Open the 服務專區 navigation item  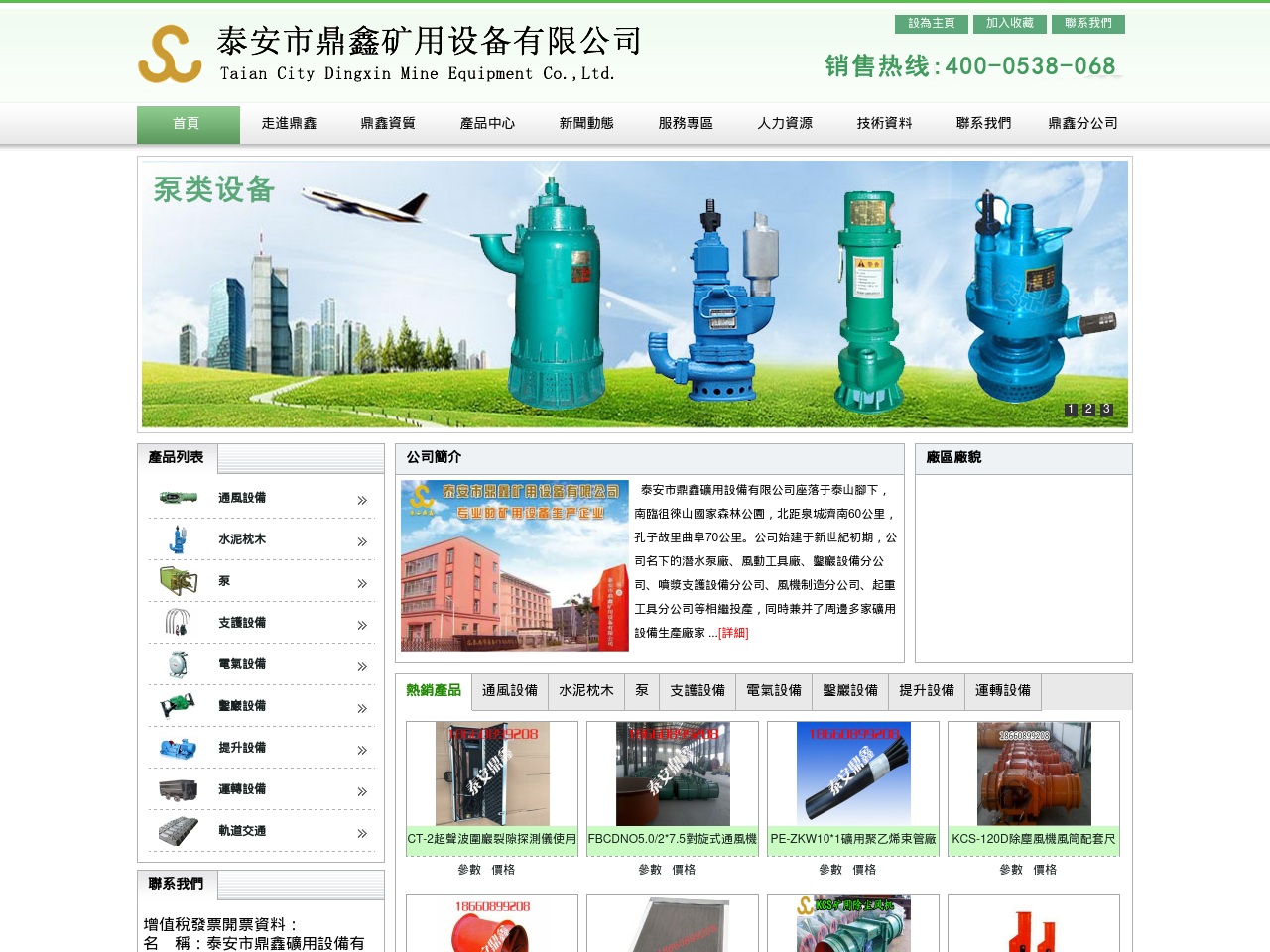click(x=686, y=124)
